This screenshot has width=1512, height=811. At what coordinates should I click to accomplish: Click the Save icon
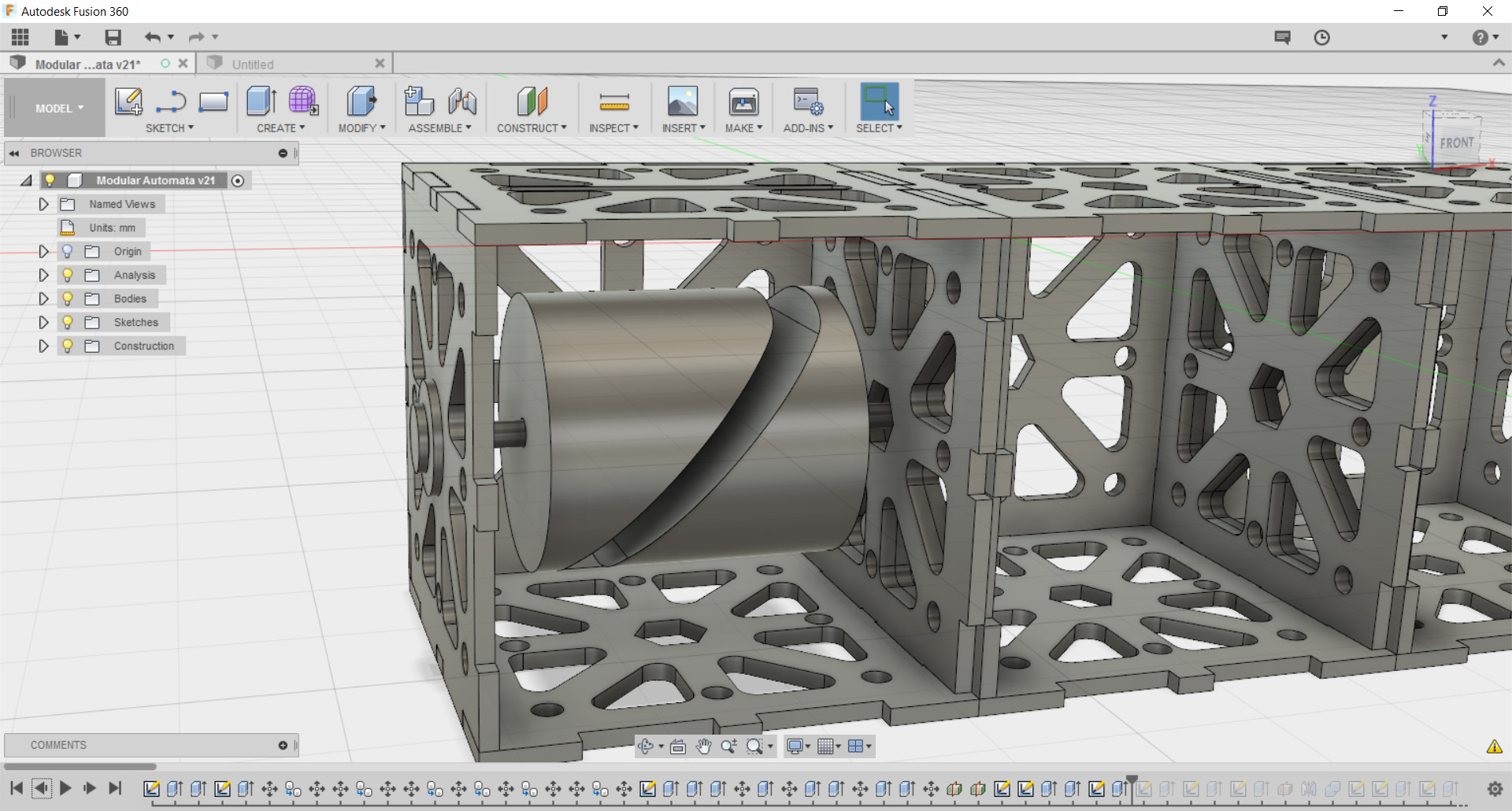[x=113, y=37]
